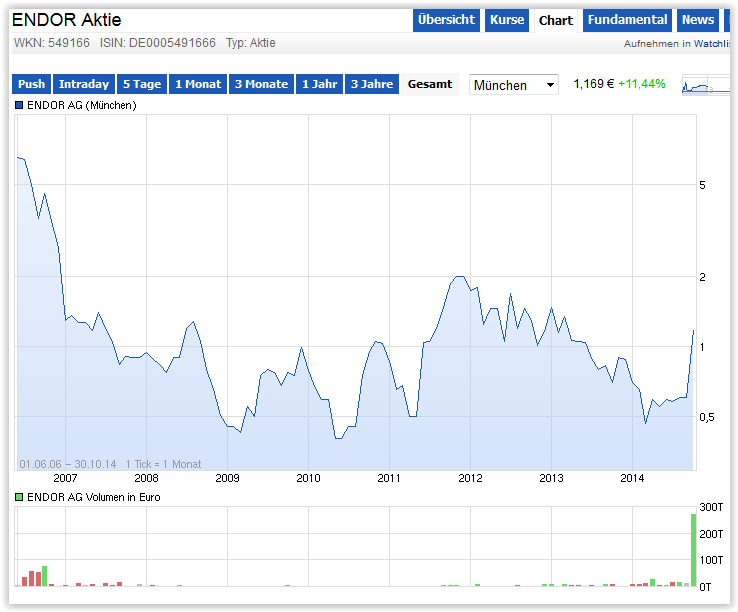Go to the News tab

click(x=698, y=20)
